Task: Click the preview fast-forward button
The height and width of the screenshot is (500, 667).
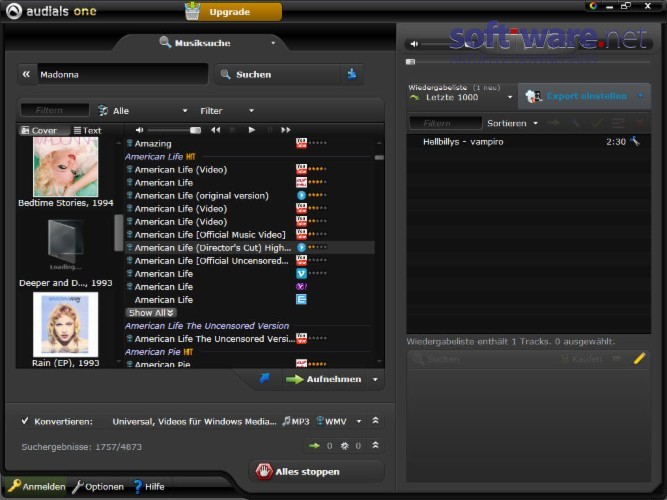Action: point(286,130)
